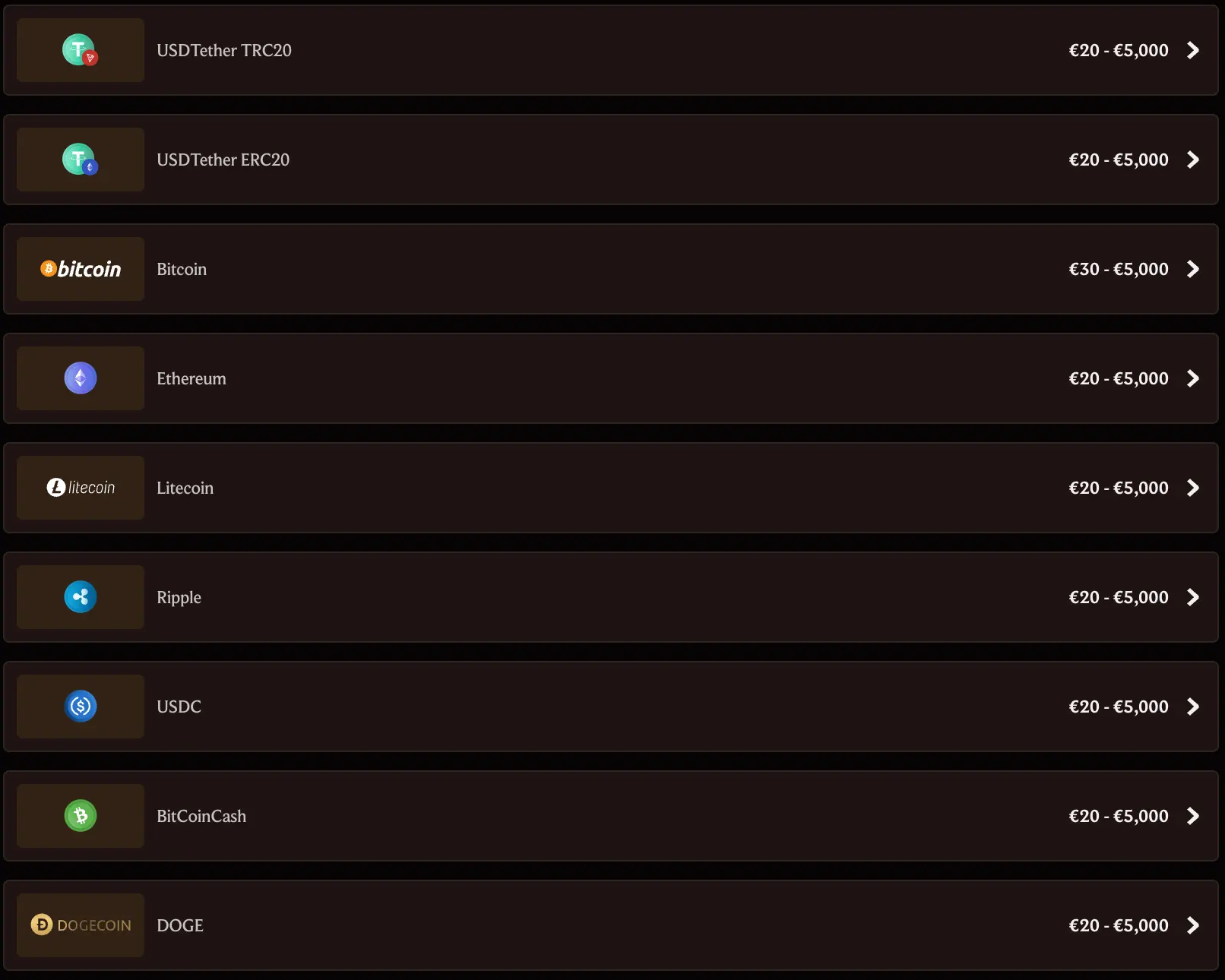Click Bitcoin's €30 - €5,000 limit text
This screenshot has height=980, width=1225.
coord(1119,269)
